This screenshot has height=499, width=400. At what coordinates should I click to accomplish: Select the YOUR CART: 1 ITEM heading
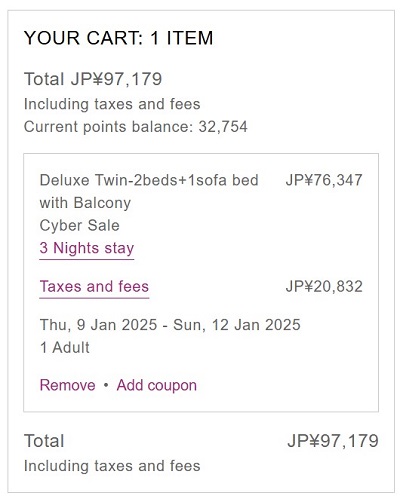coord(118,38)
